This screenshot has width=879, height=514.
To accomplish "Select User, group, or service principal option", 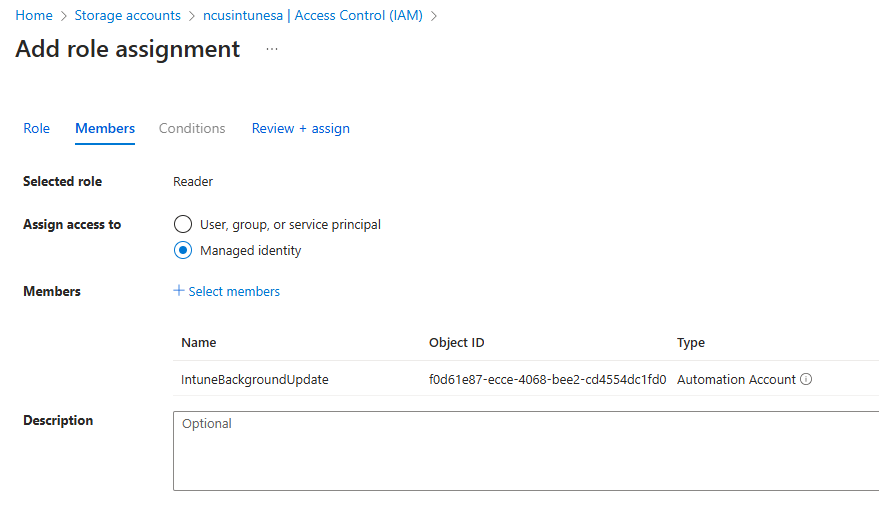I will tap(183, 225).
